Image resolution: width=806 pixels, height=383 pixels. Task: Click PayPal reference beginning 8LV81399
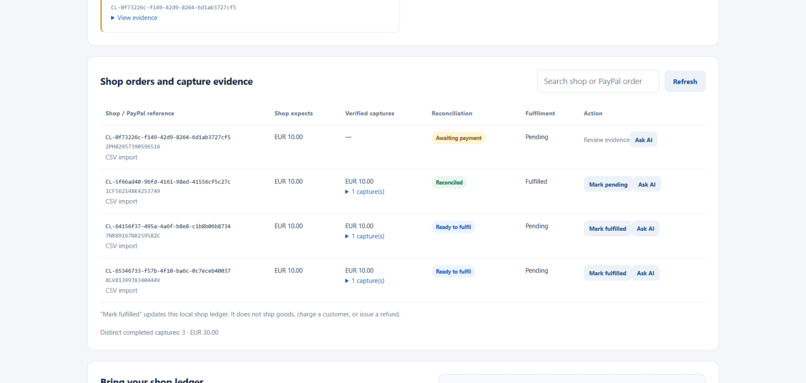pos(133,280)
